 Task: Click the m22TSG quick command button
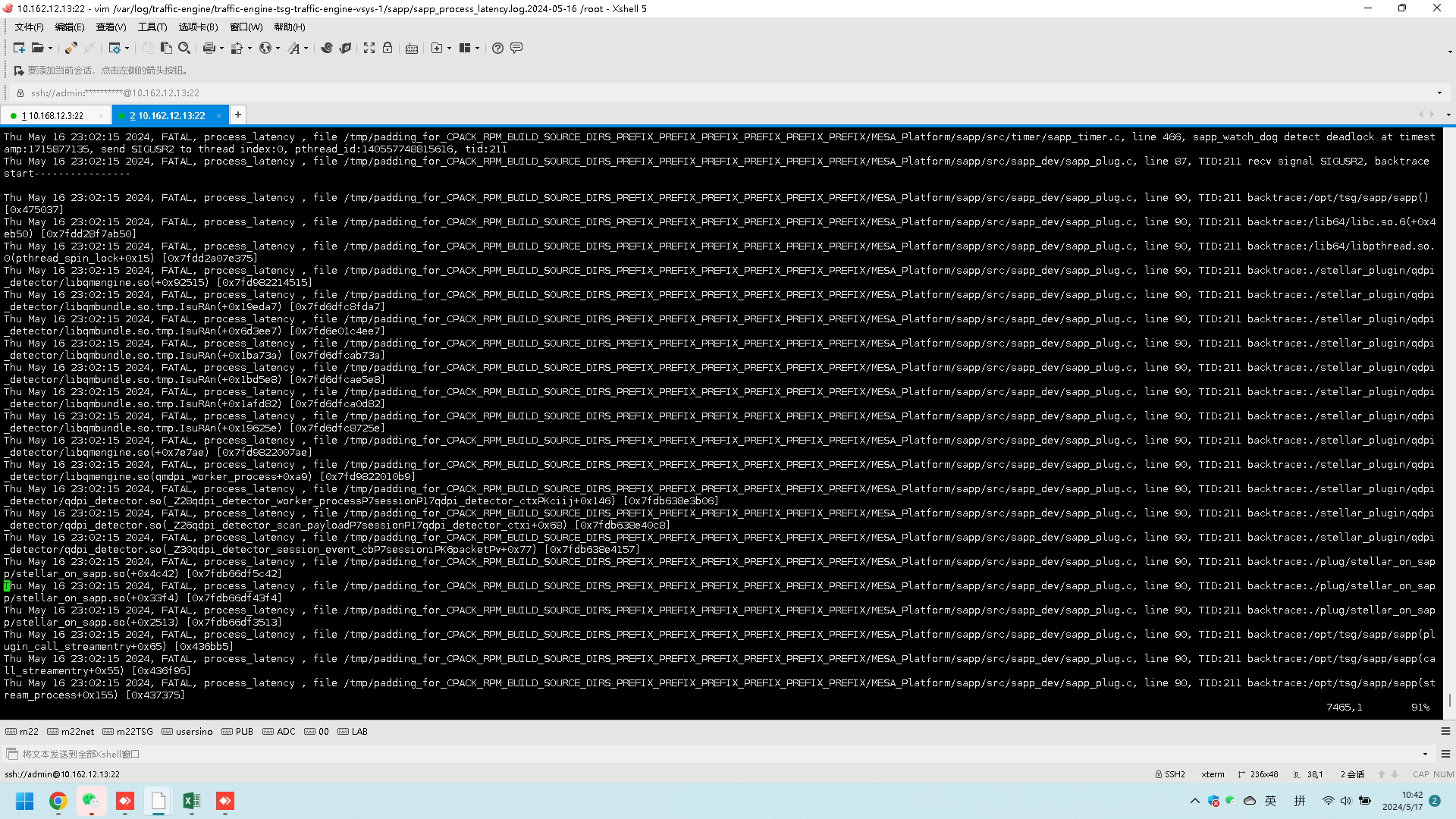pyautogui.click(x=128, y=732)
